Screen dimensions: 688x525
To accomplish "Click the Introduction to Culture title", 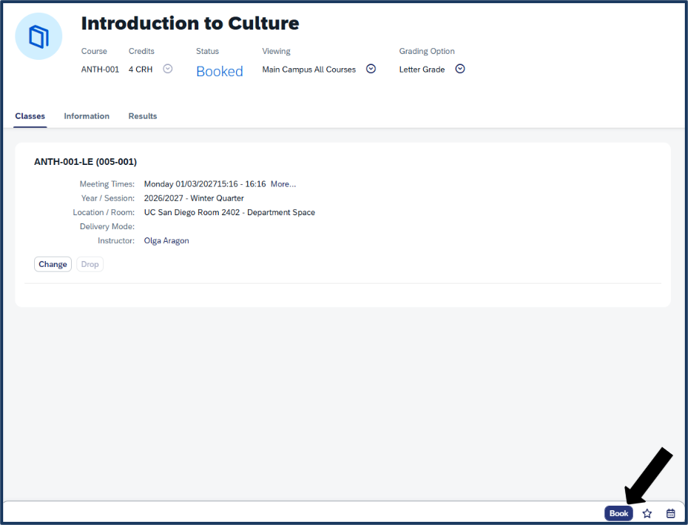I will [190, 23].
